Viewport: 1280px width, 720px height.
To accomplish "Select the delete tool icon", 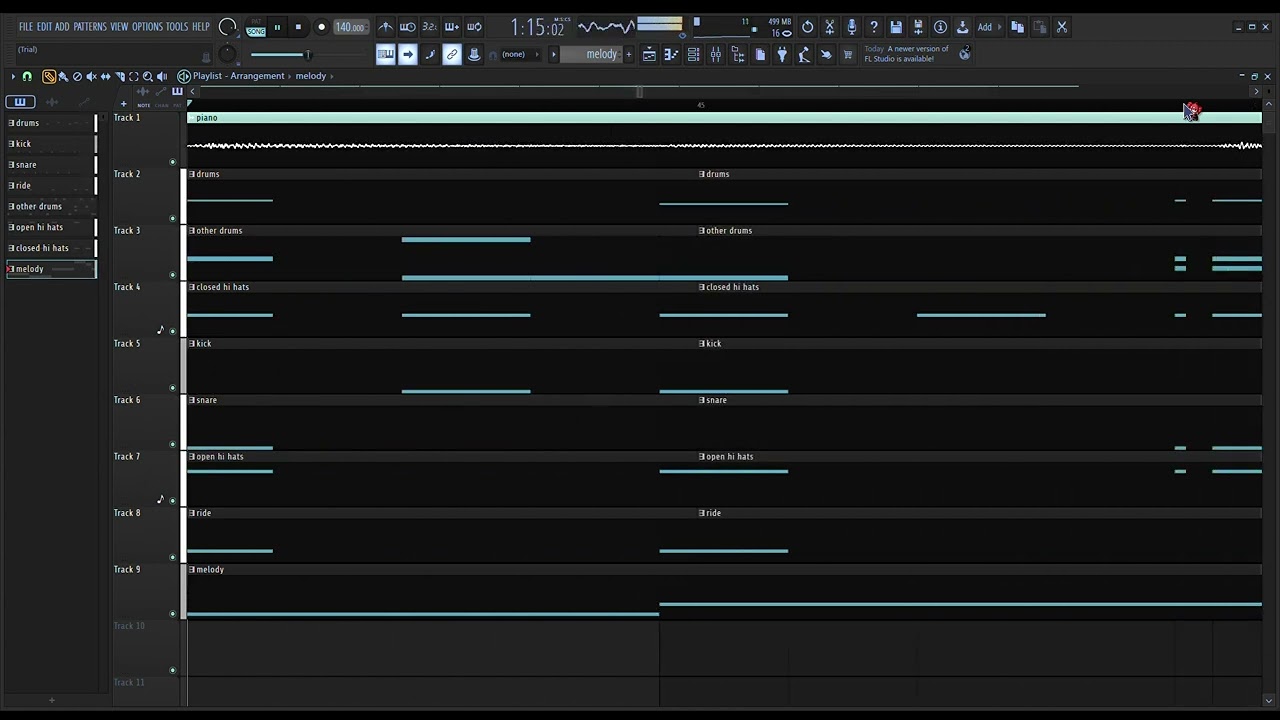I will [77, 76].
